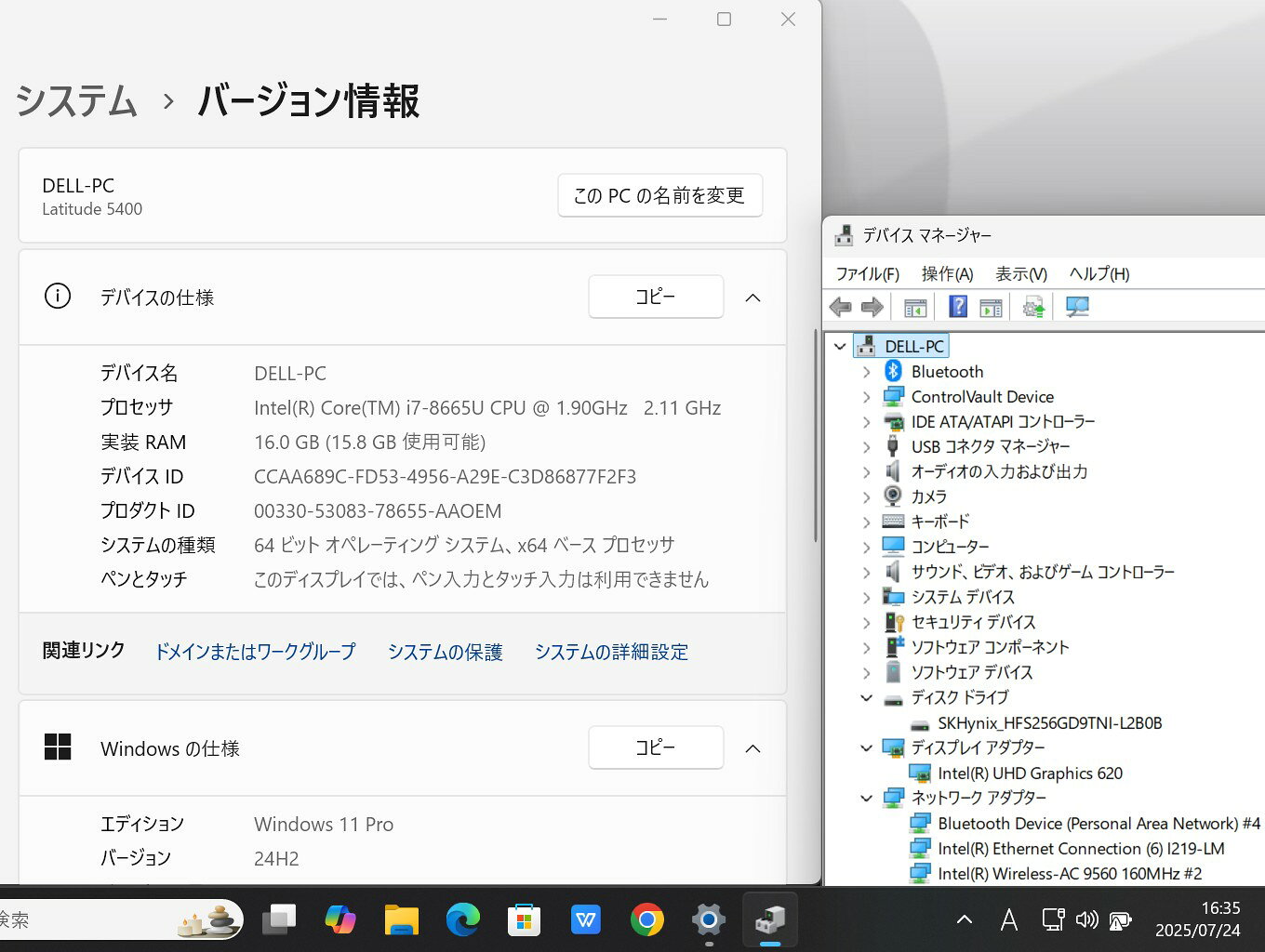Image resolution: width=1265 pixels, height=952 pixels.
Task: Open the 操作(A) menu
Action: pyautogui.click(x=947, y=273)
